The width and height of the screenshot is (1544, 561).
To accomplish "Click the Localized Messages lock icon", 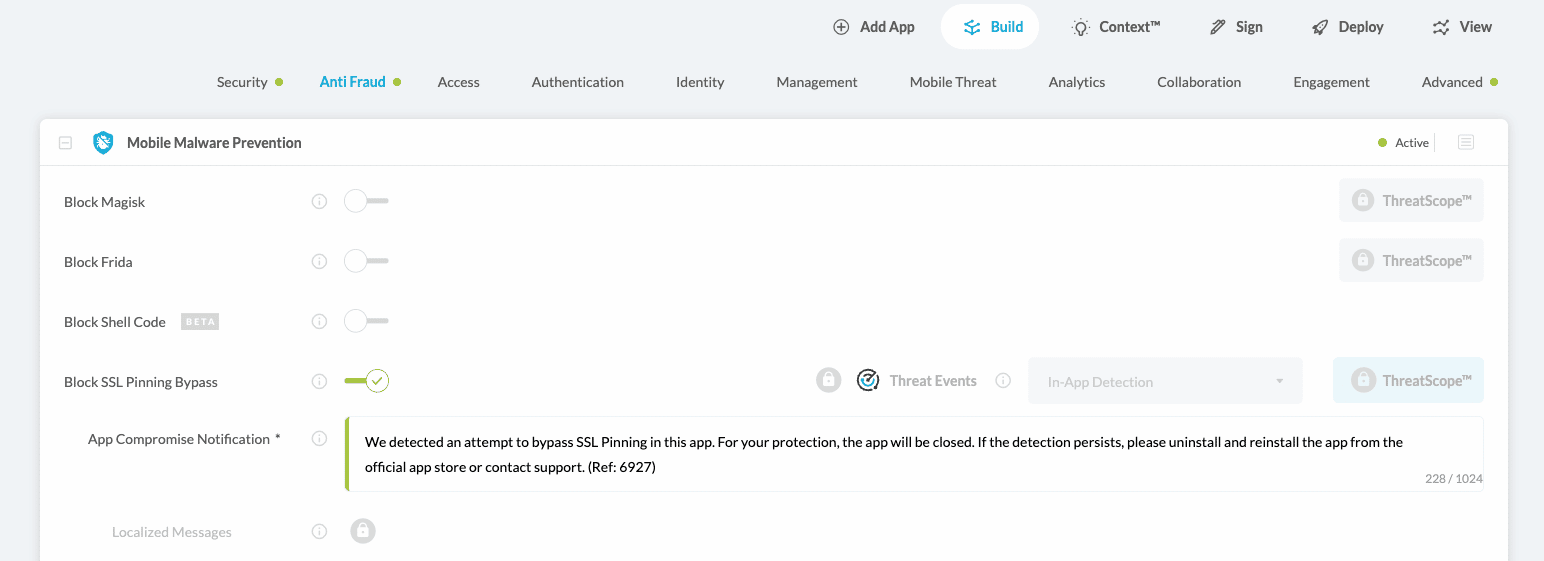I will click(363, 531).
